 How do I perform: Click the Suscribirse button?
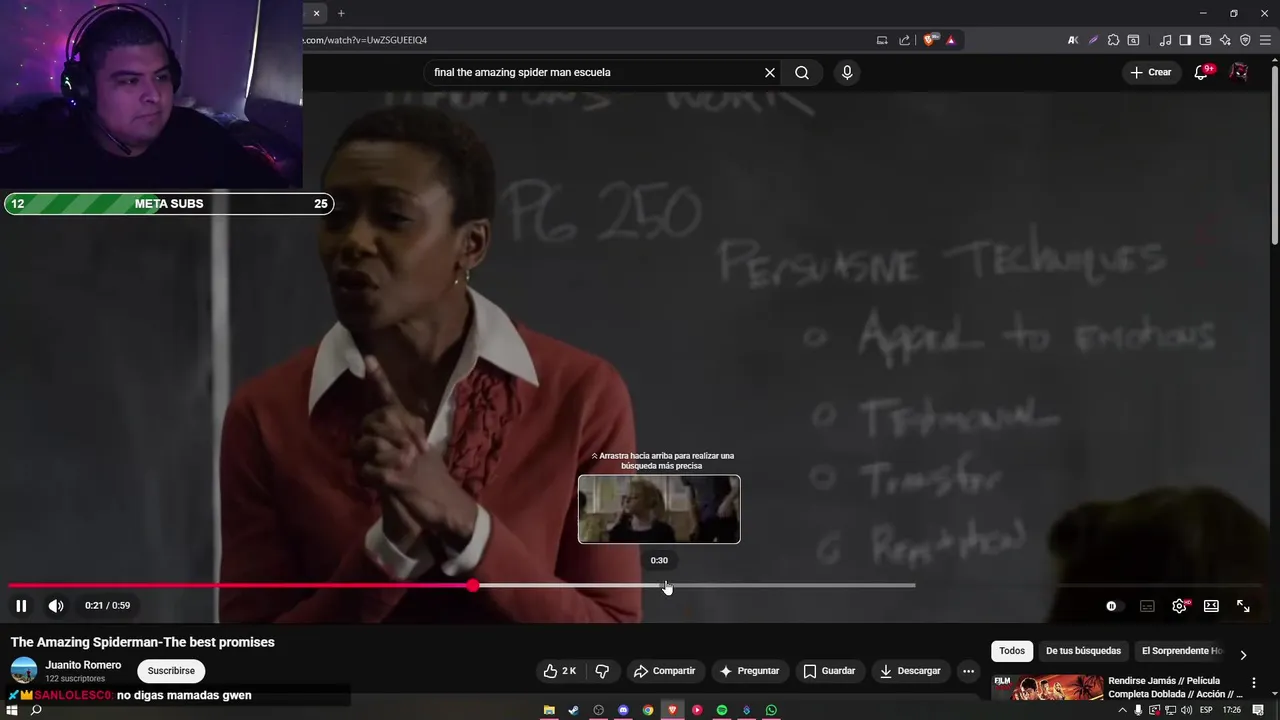(171, 671)
